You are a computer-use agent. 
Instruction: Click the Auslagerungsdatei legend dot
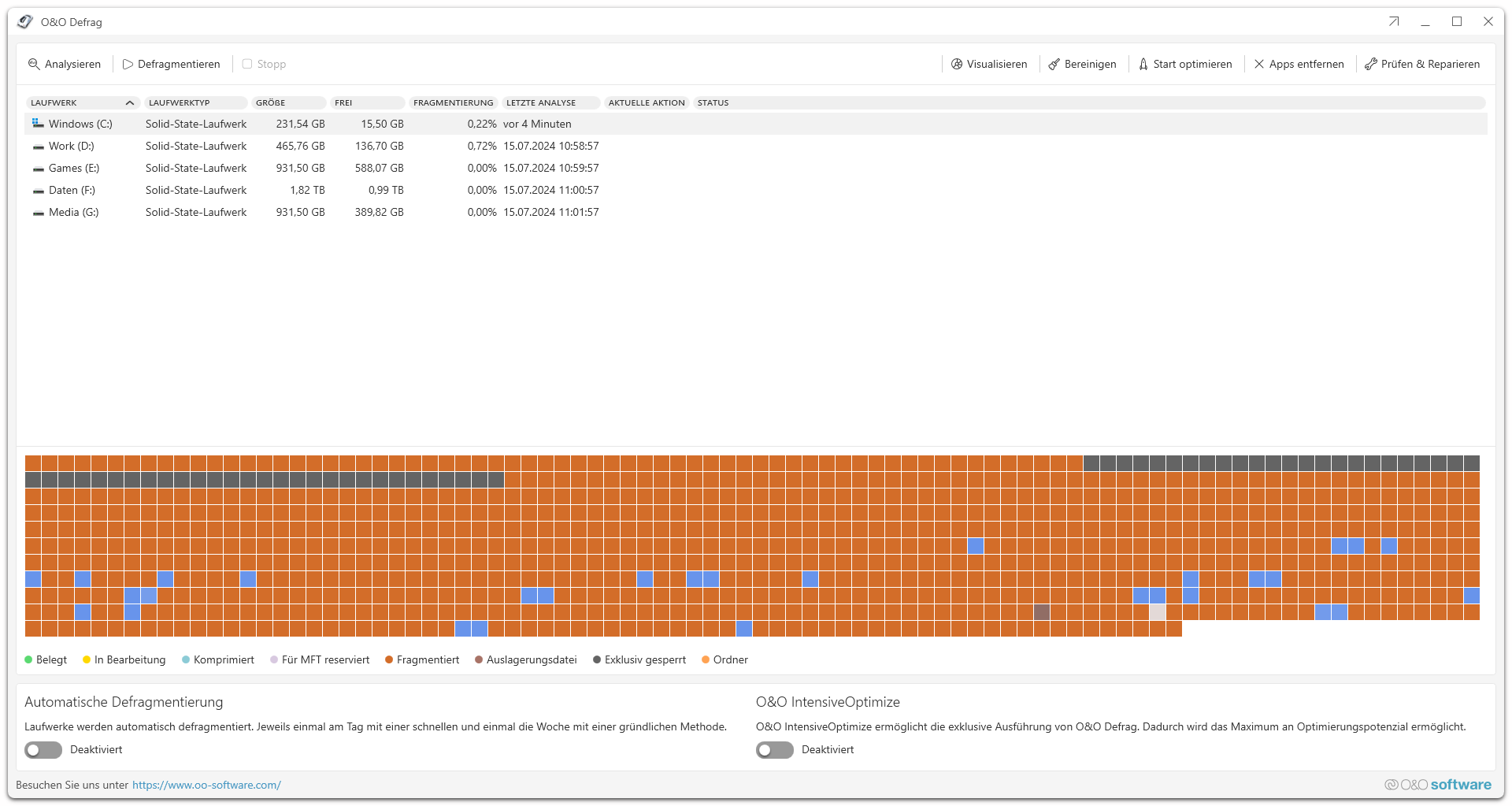479,659
